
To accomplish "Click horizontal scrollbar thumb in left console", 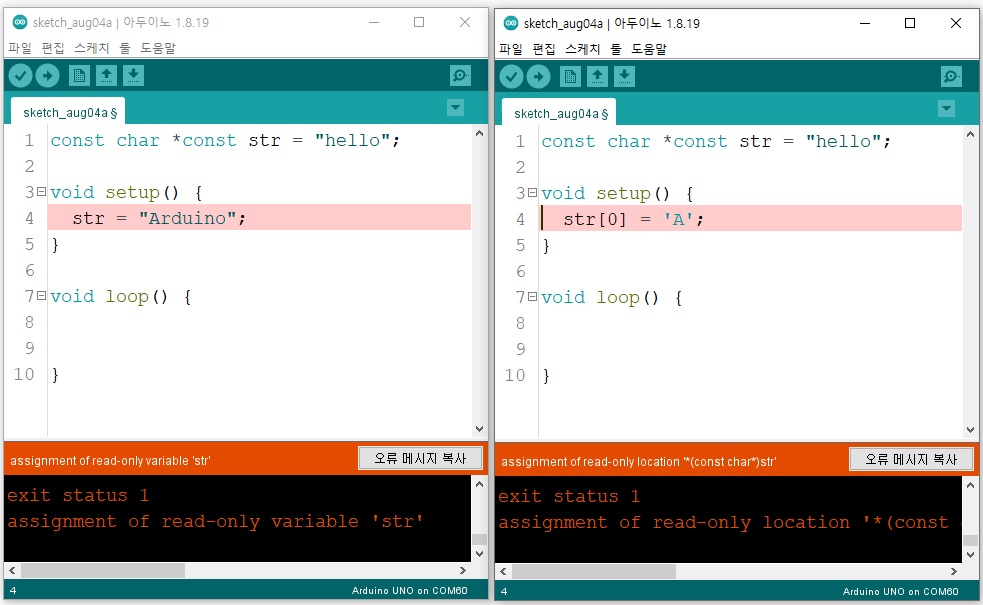I will pyautogui.click(x=103, y=571).
